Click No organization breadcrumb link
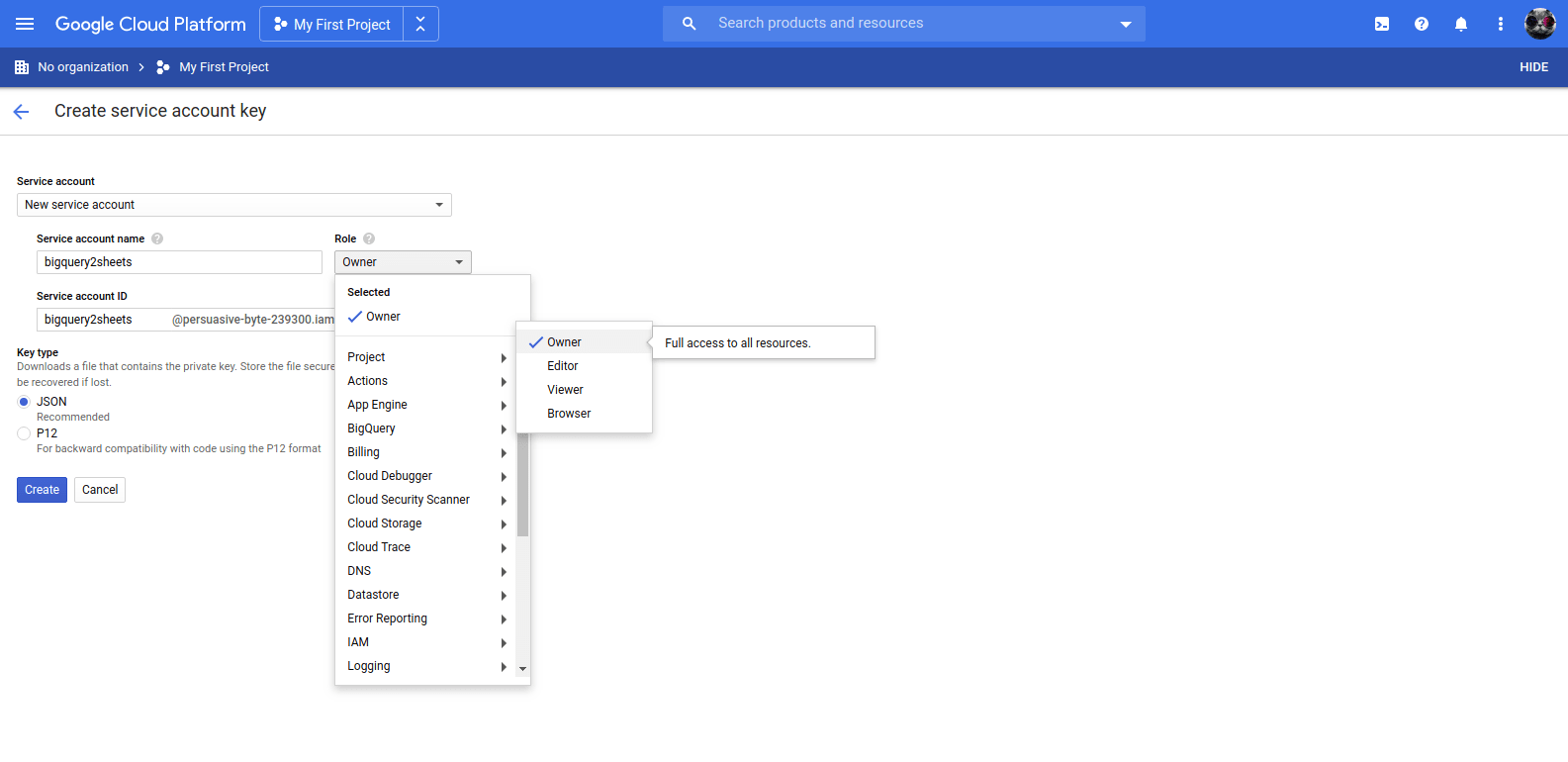The image size is (1568, 762). click(x=83, y=67)
